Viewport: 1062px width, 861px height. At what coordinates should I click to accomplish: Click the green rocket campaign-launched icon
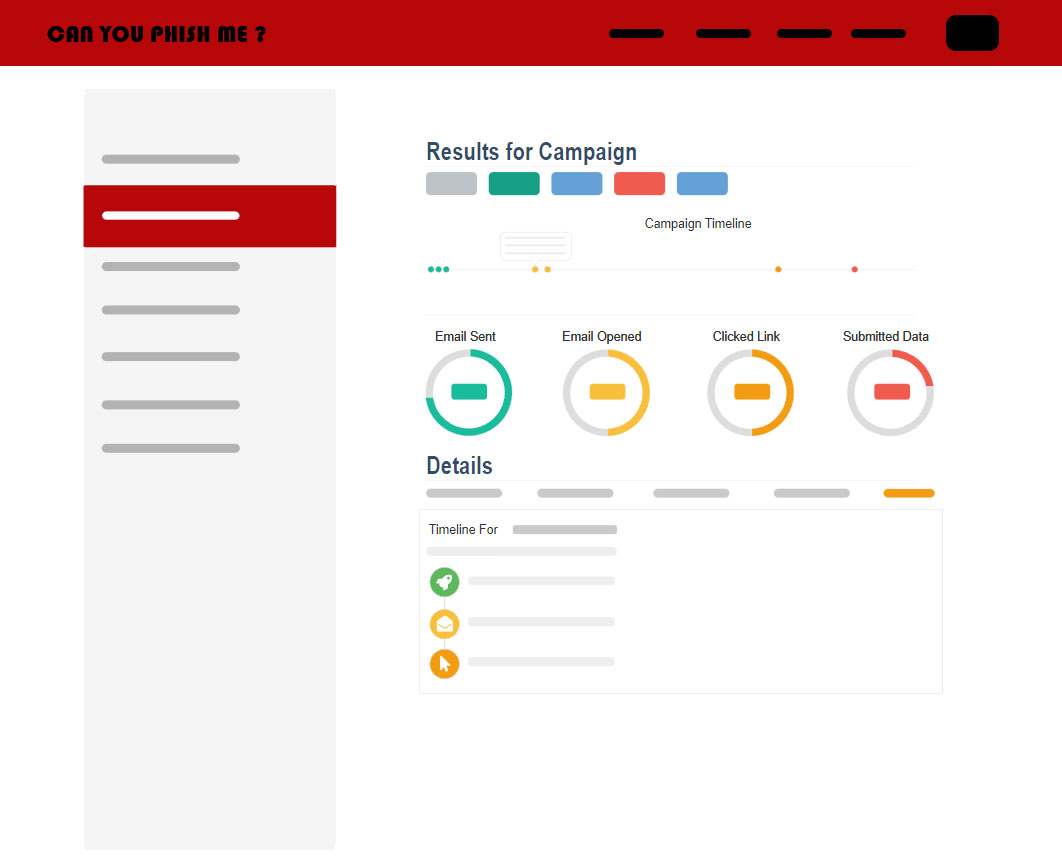[444, 582]
